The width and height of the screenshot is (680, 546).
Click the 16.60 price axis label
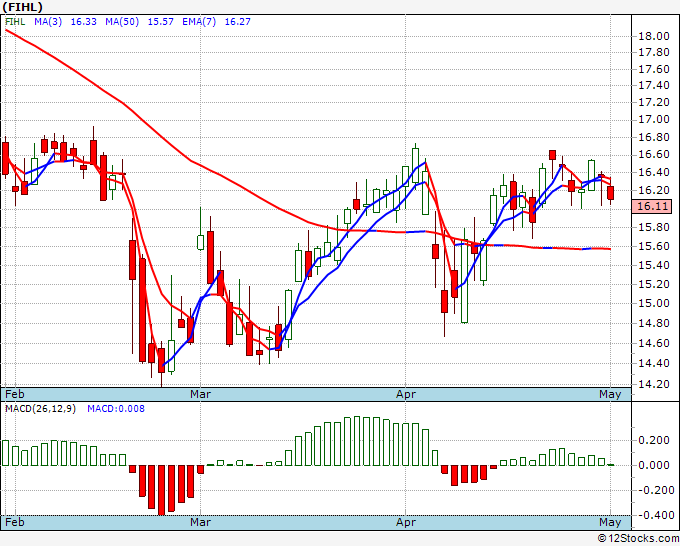point(654,155)
